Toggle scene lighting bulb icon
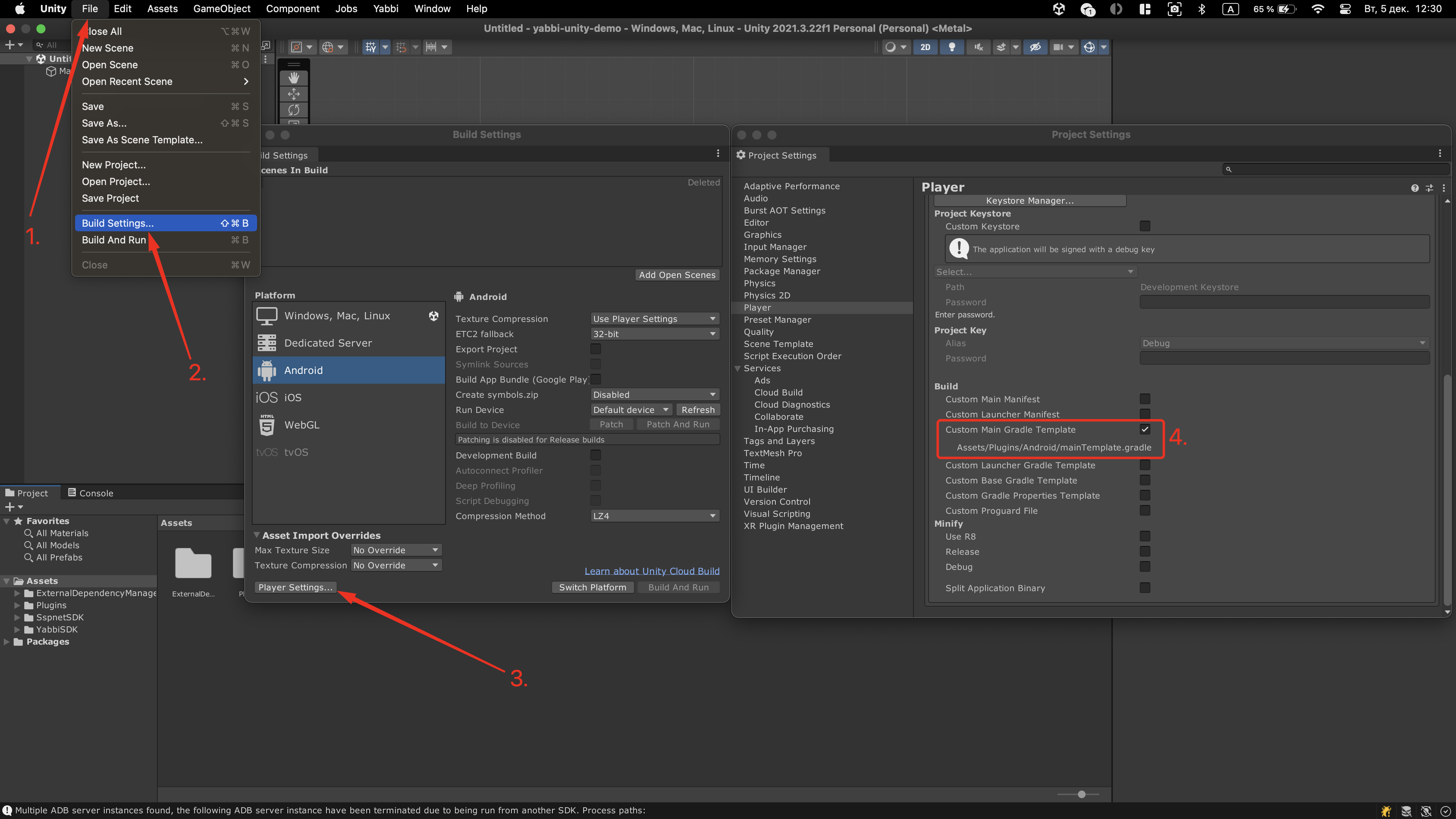The width and height of the screenshot is (1456, 819). click(952, 47)
